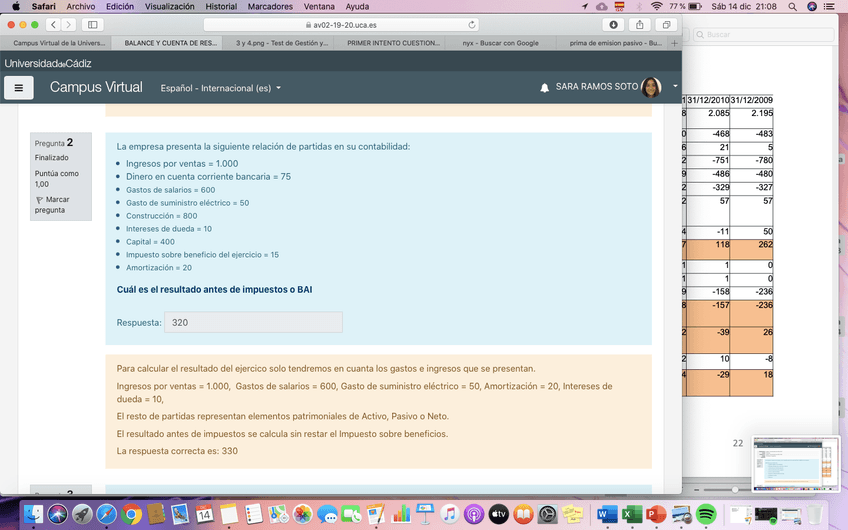This screenshot has width=848, height=530.
Task: Open the Visualización menu
Action: (x=169, y=6)
